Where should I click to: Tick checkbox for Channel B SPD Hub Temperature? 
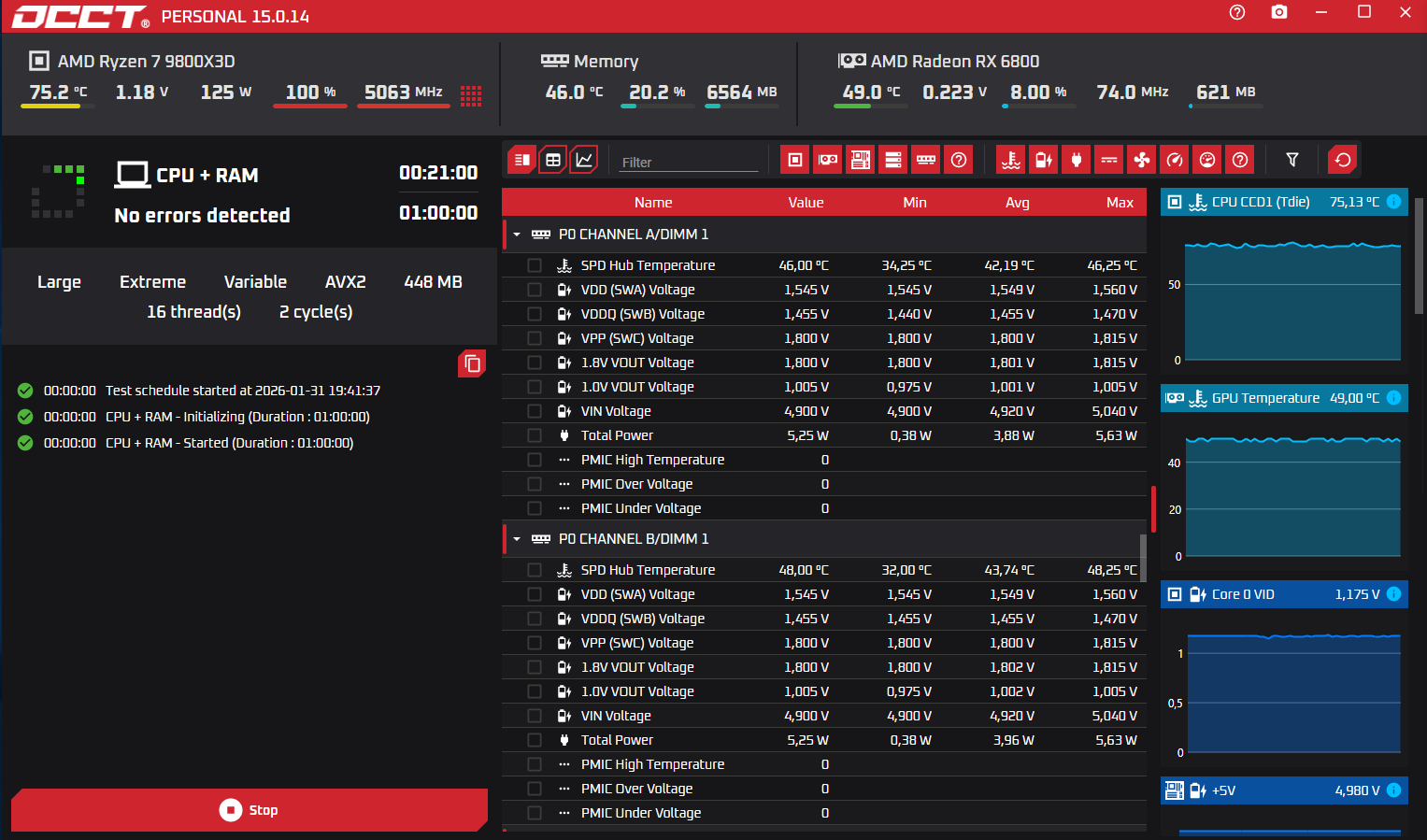pyautogui.click(x=535, y=570)
